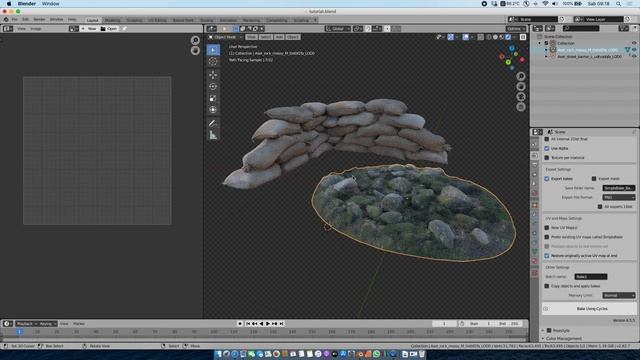The height and width of the screenshot is (360, 640).
Task: Collapse the Collection in the outliner
Action: tap(540, 43)
